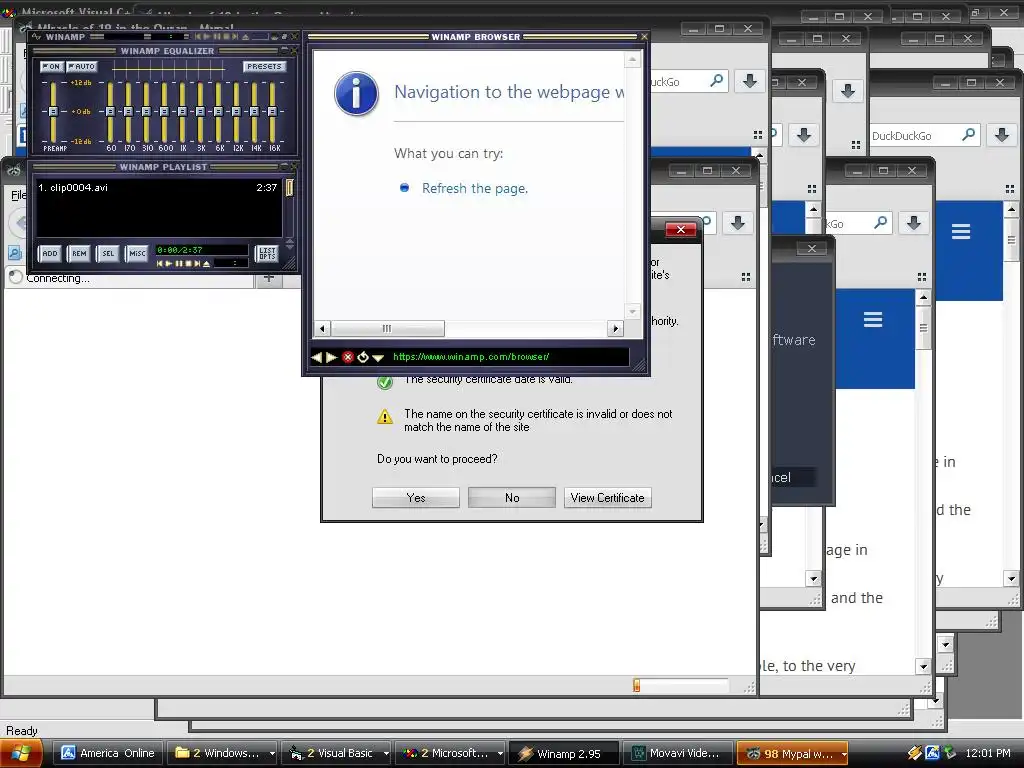This screenshot has width=1024, height=768.
Task: Open the playlist MISC menu
Action: [x=137, y=253]
